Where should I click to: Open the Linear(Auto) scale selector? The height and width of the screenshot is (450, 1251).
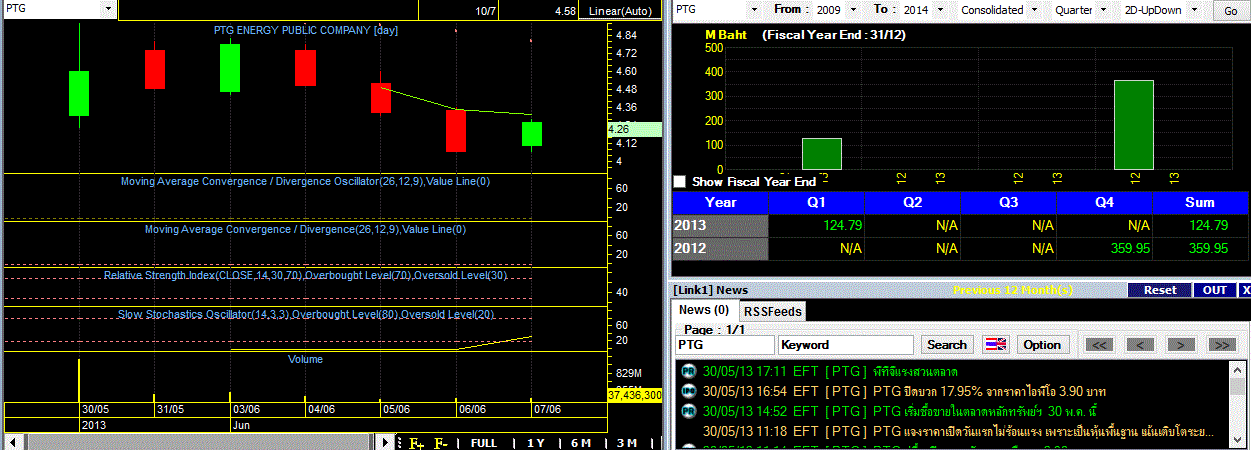pos(620,11)
